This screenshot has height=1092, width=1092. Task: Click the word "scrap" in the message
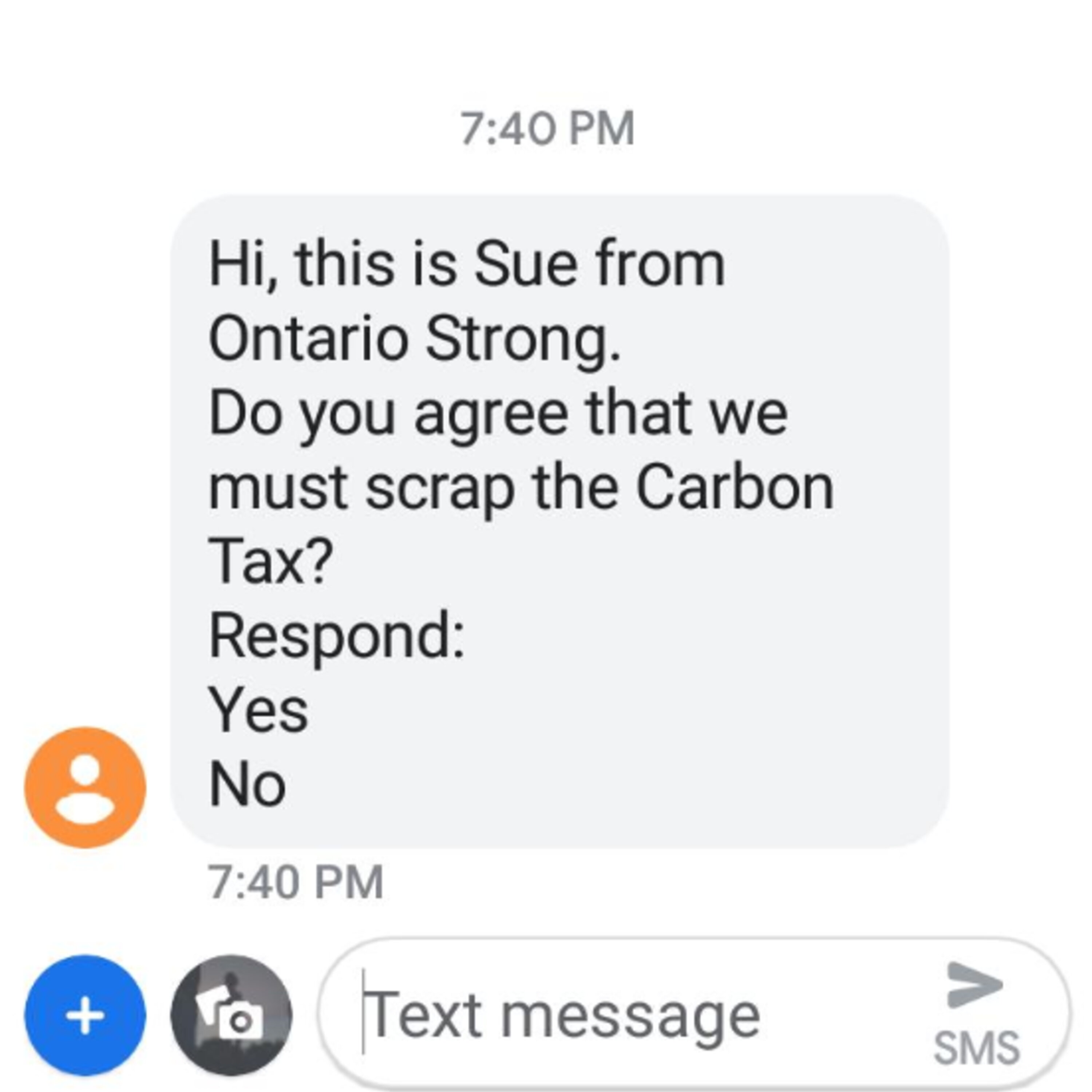pyautogui.click(x=440, y=488)
